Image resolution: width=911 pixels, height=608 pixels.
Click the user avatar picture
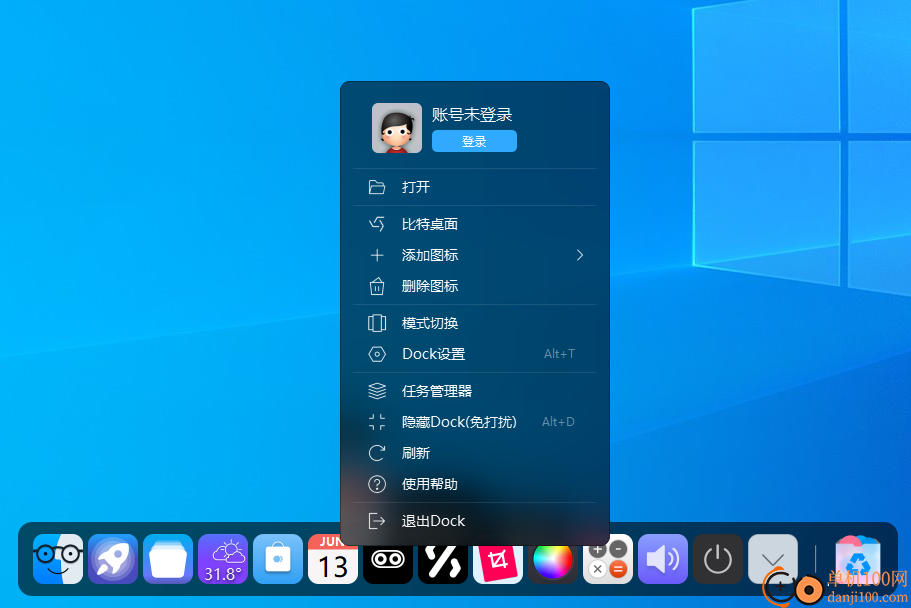pyautogui.click(x=397, y=128)
